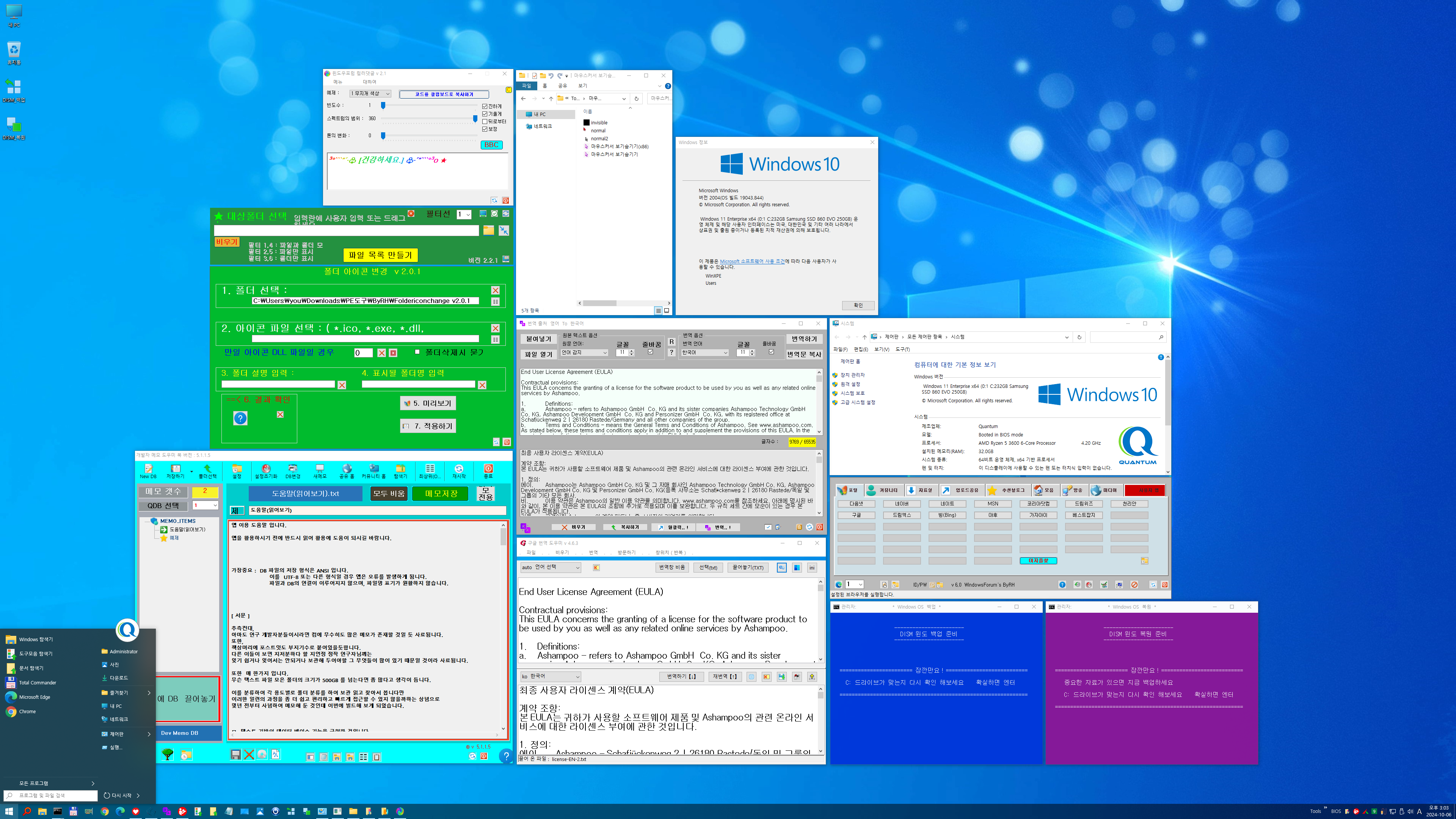Viewport: 1456px width, 819px height.
Task: Toggle 폴더삭제시 묻기 checkbox
Action: point(417,351)
